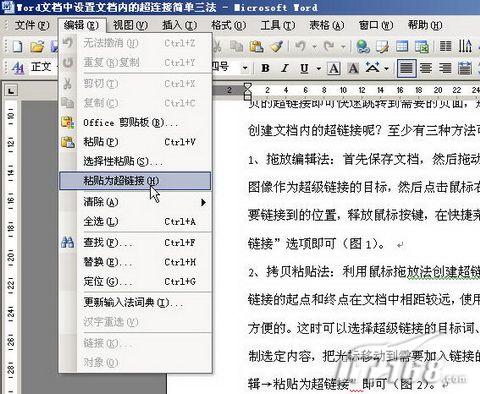Close the open 编辑(E) menu header
Viewport: 480px width, 394px height.
point(82,25)
